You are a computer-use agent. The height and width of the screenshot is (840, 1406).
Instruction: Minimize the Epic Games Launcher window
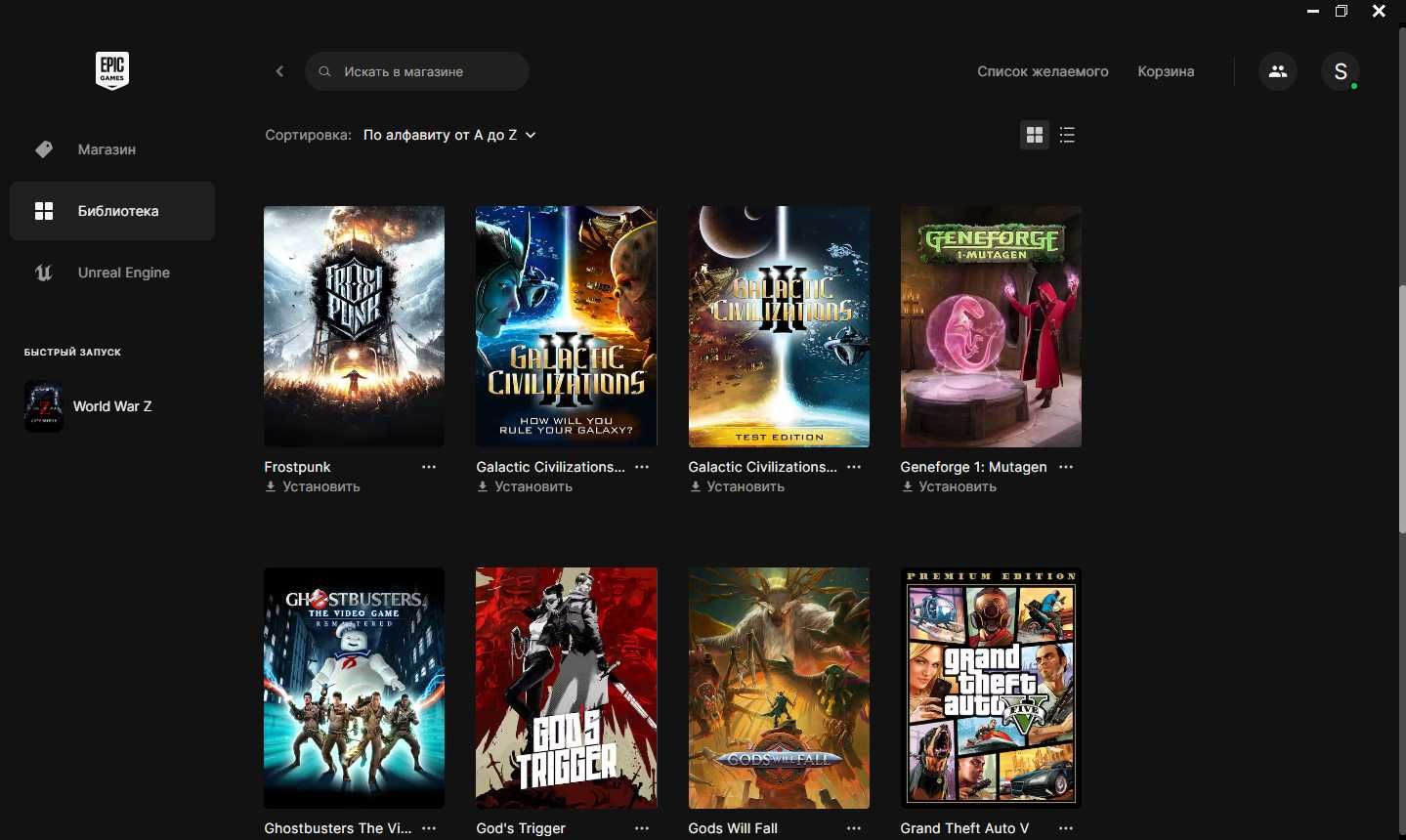[x=1313, y=12]
